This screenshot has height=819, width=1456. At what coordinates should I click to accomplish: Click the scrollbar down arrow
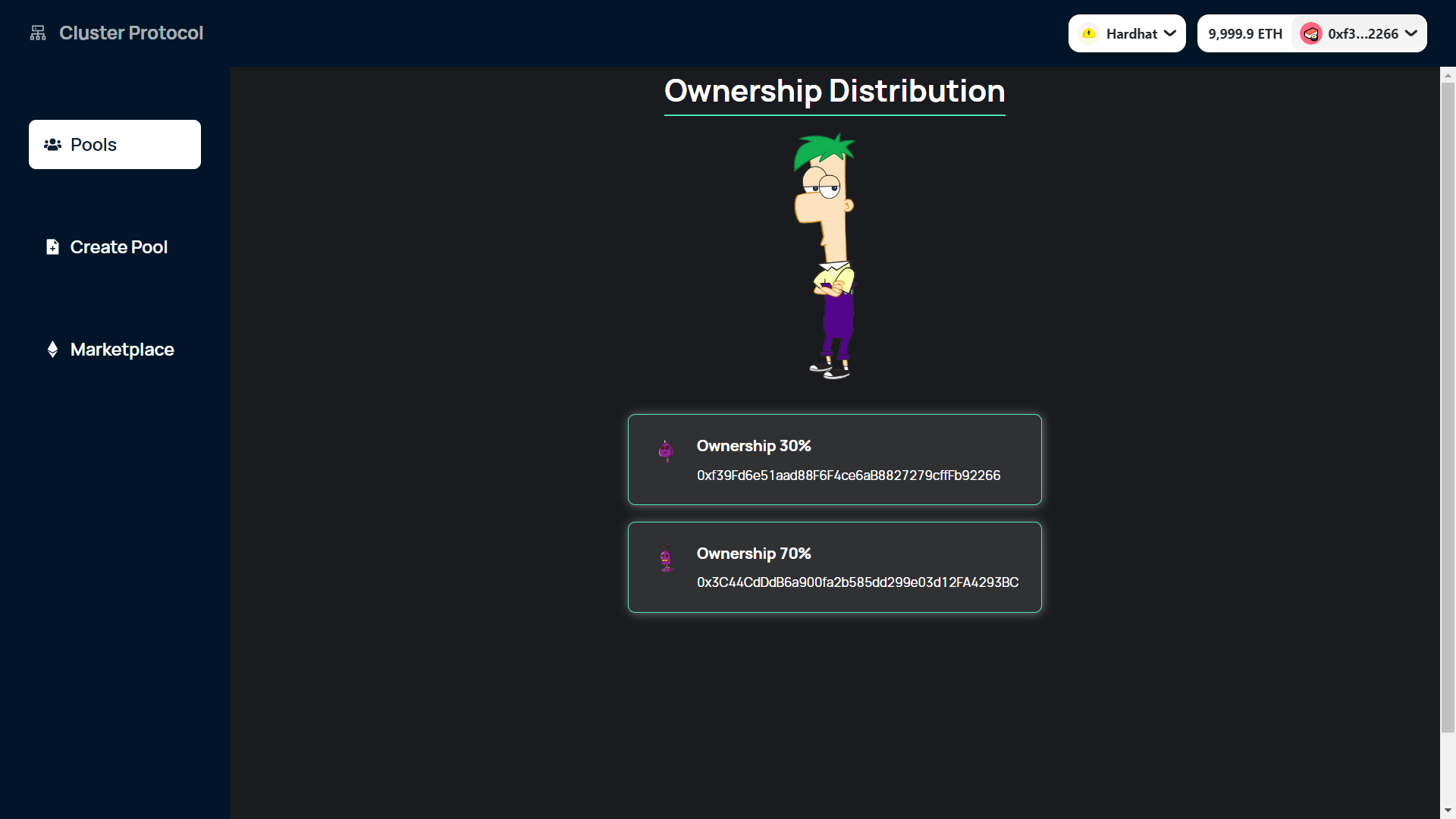click(x=1448, y=811)
